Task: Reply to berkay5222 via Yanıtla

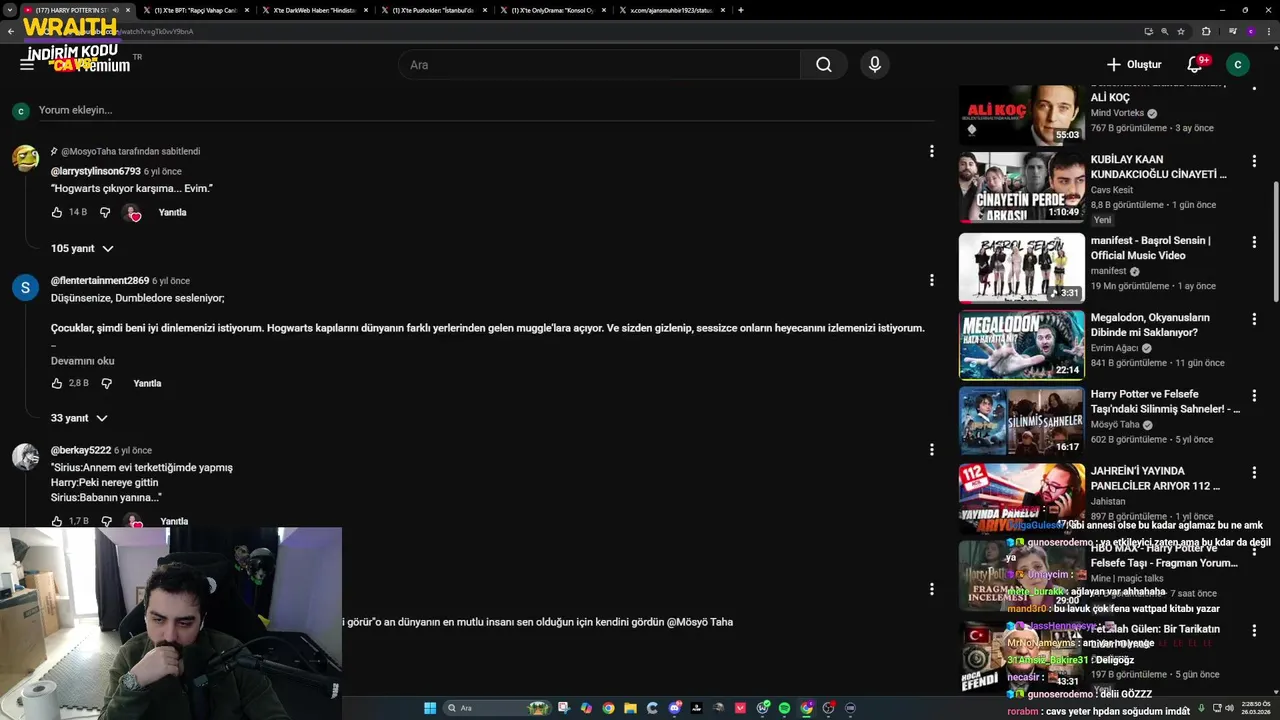Action: click(x=174, y=521)
